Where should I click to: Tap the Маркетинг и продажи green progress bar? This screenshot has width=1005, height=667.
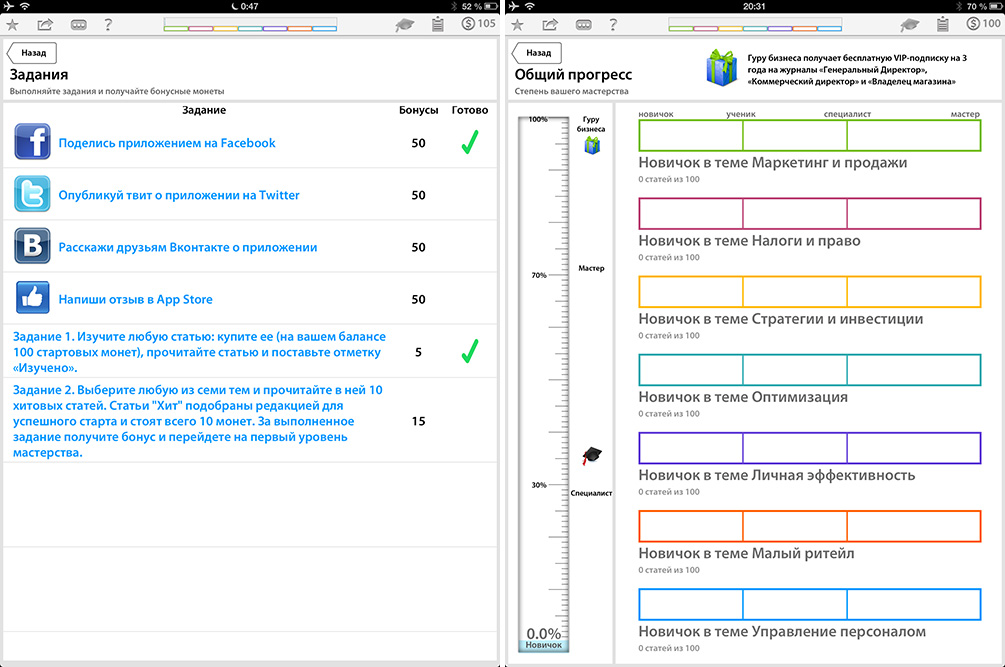(x=809, y=136)
